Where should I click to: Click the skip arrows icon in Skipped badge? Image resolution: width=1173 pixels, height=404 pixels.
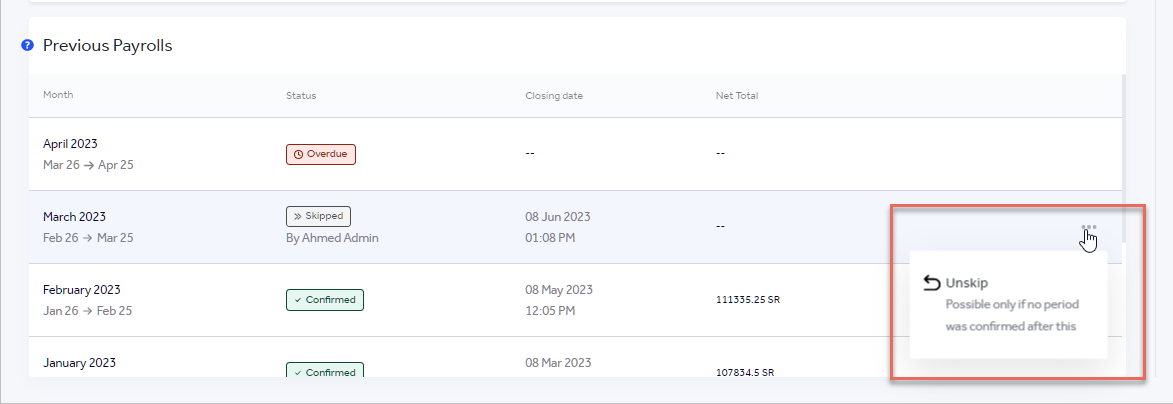[x=297, y=216]
